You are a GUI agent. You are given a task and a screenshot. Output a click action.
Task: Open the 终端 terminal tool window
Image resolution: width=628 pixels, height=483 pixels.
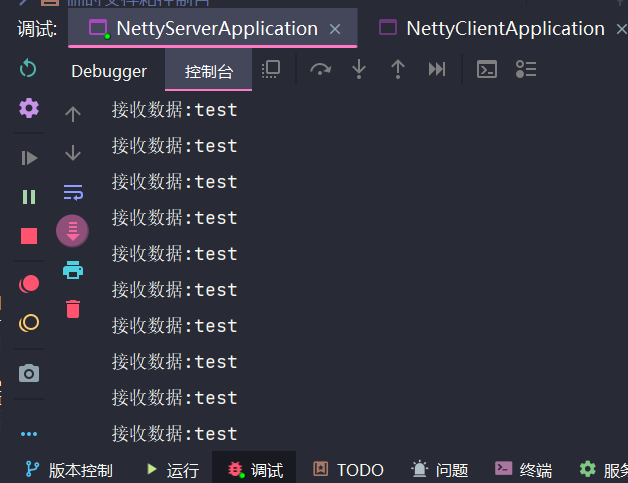click(523, 469)
